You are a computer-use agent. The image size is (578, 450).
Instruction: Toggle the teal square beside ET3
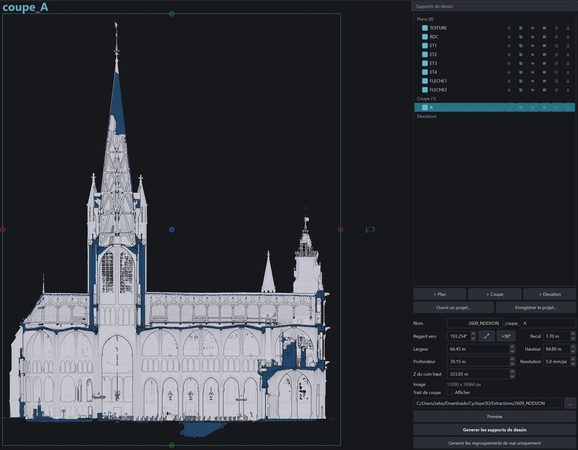pos(425,63)
